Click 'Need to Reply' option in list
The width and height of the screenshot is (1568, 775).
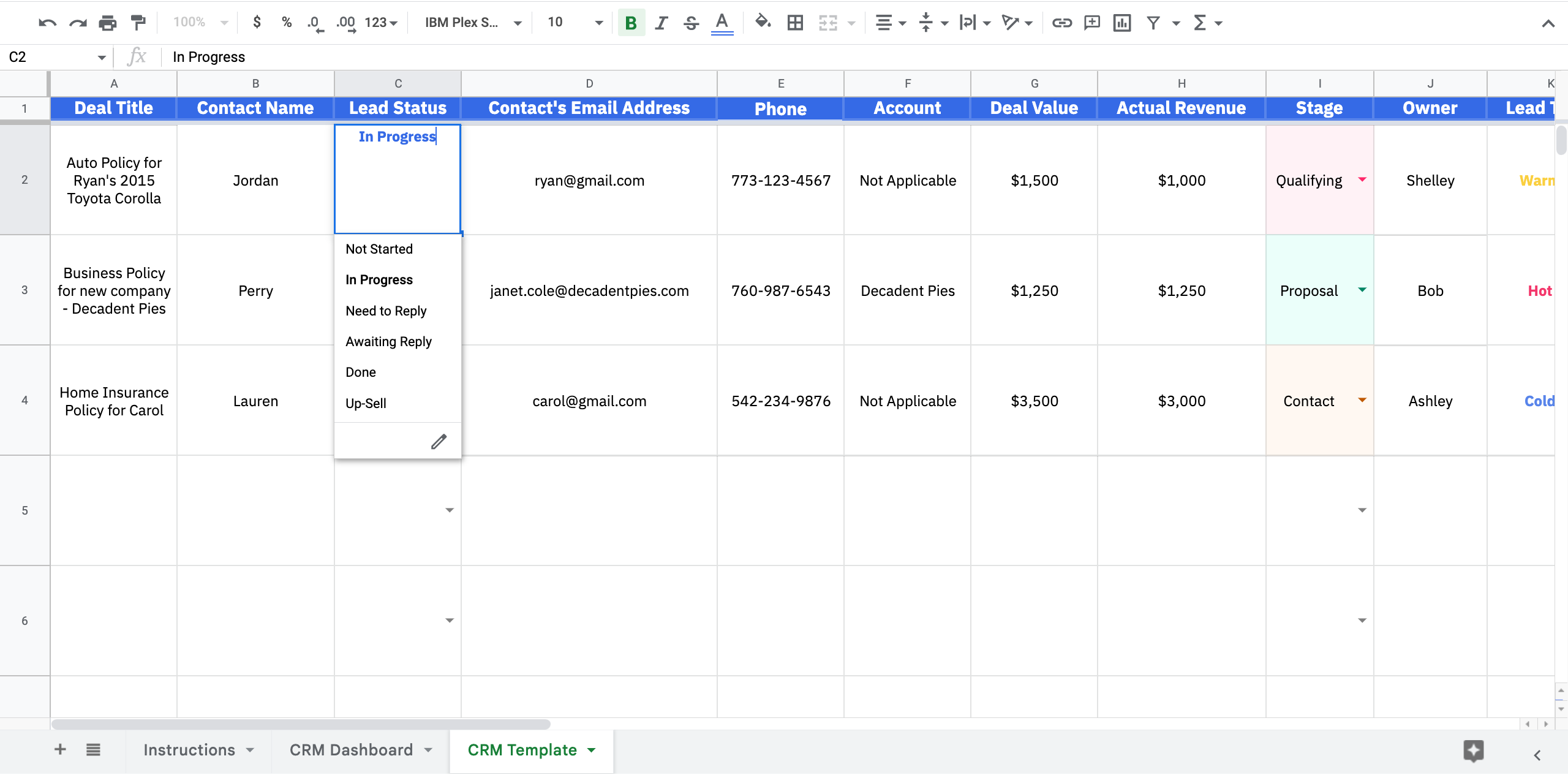click(x=385, y=310)
